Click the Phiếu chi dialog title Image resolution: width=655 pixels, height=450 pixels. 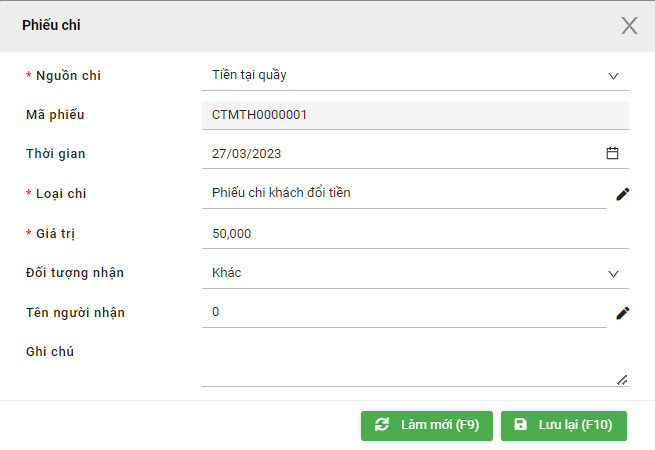click(x=51, y=25)
